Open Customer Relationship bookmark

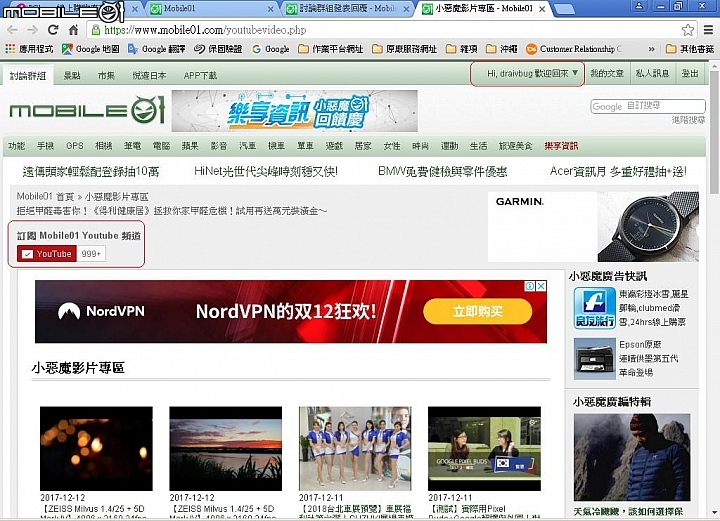574,49
